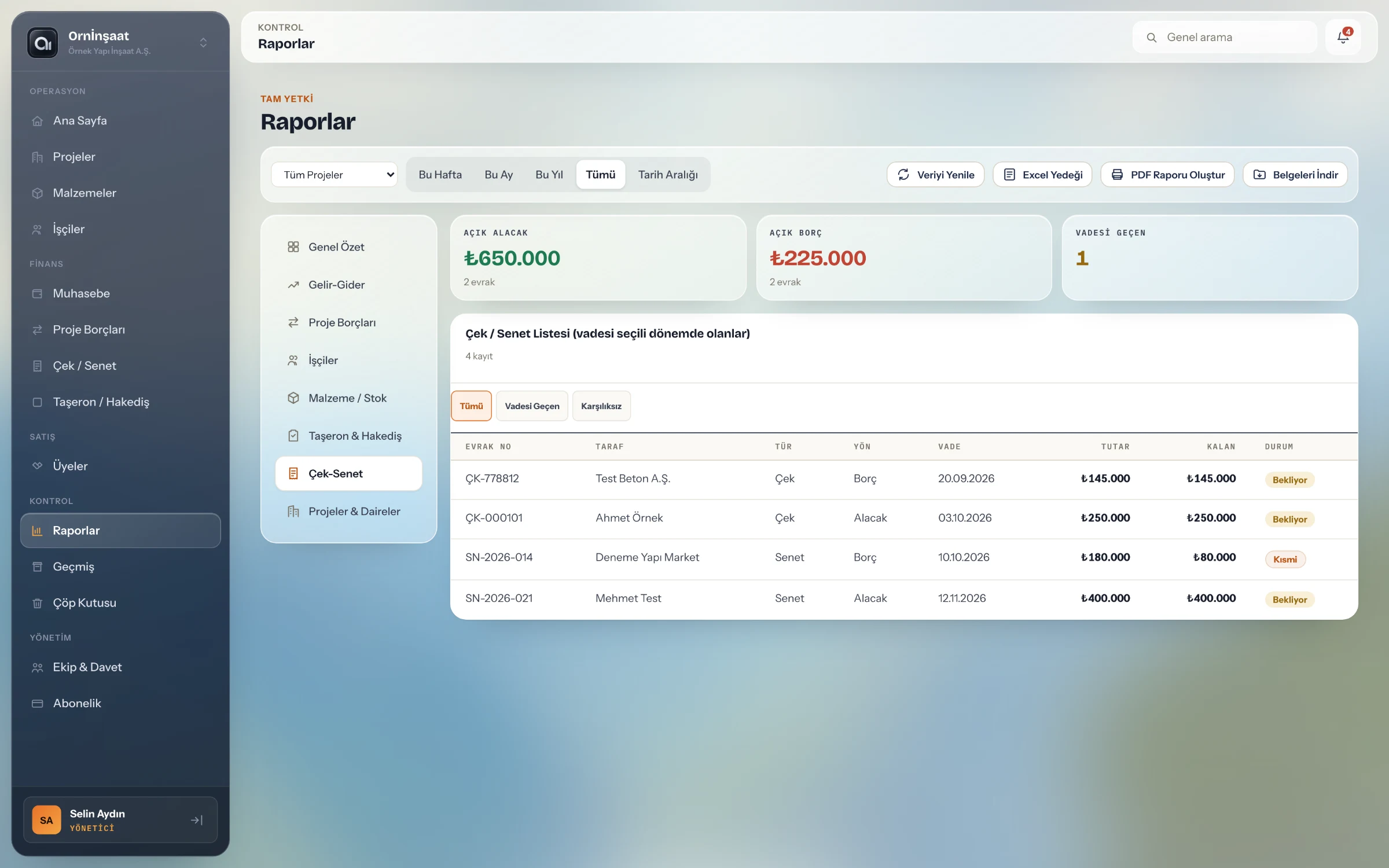The height and width of the screenshot is (868, 1389).
Task: Select the Bu Yıl period tab
Action: pos(549,175)
